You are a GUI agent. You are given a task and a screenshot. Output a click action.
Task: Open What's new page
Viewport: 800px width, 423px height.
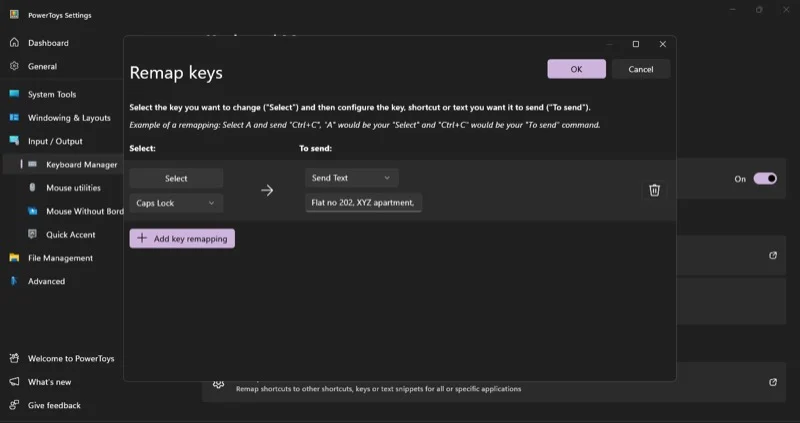coord(49,382)
